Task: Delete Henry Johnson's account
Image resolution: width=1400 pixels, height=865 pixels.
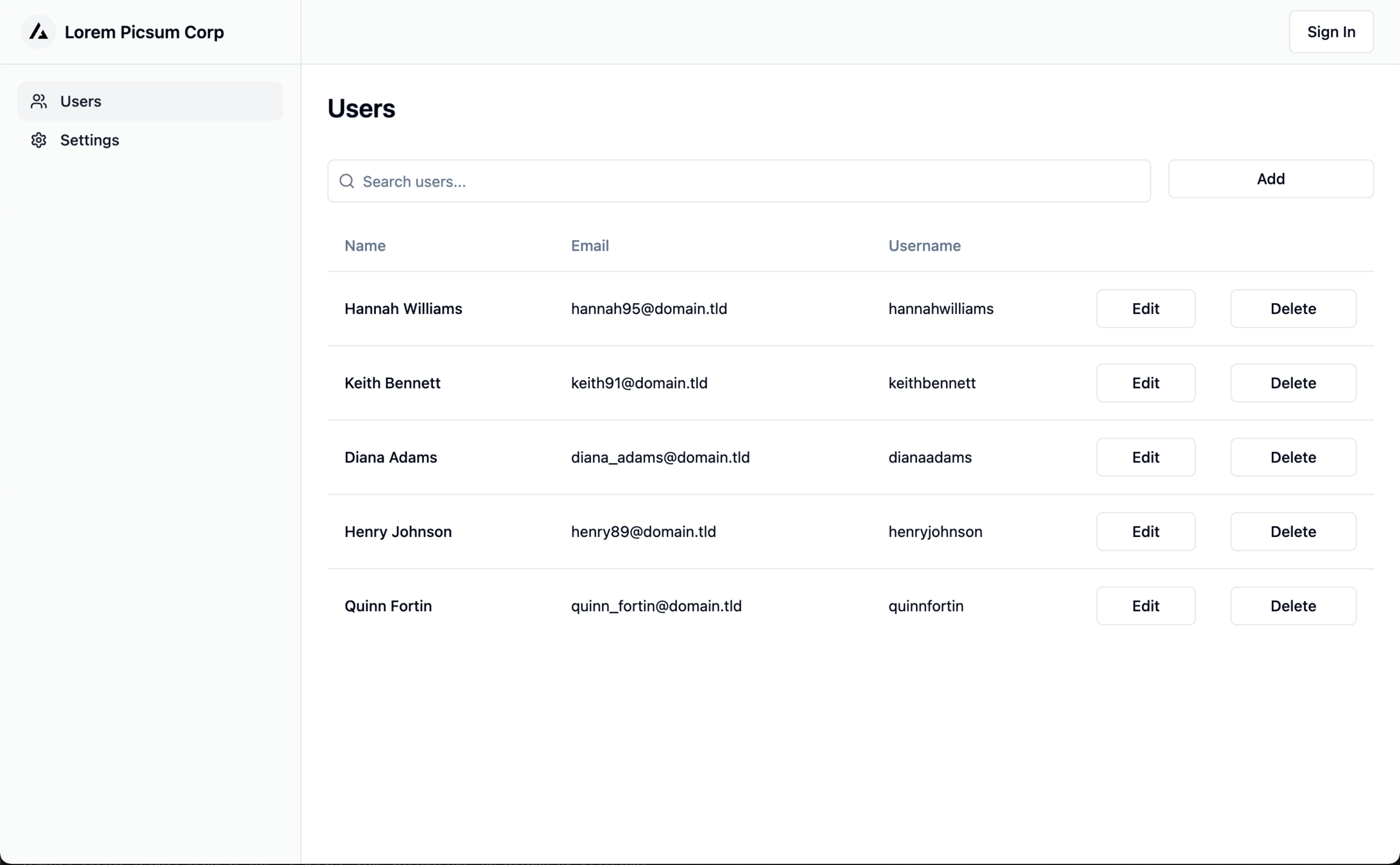Action: pos(1292,532)
